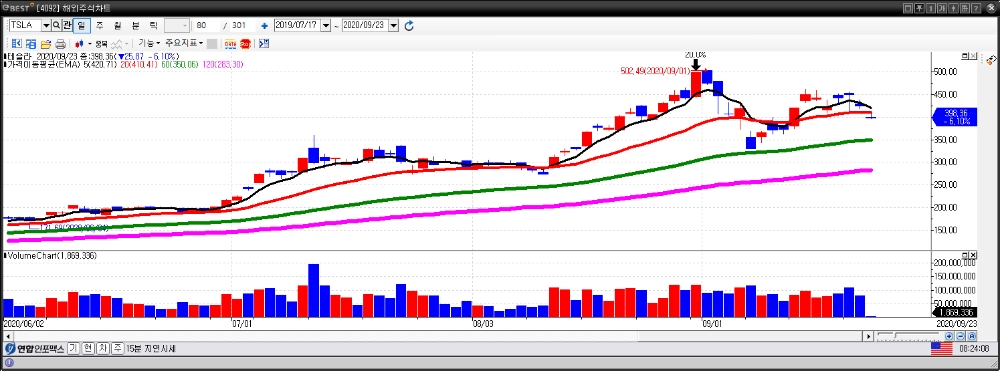Screen dimensions: 1000x371
Task: Expand the TSLA symbol dropdown
Action: click(x=46, y=25)
